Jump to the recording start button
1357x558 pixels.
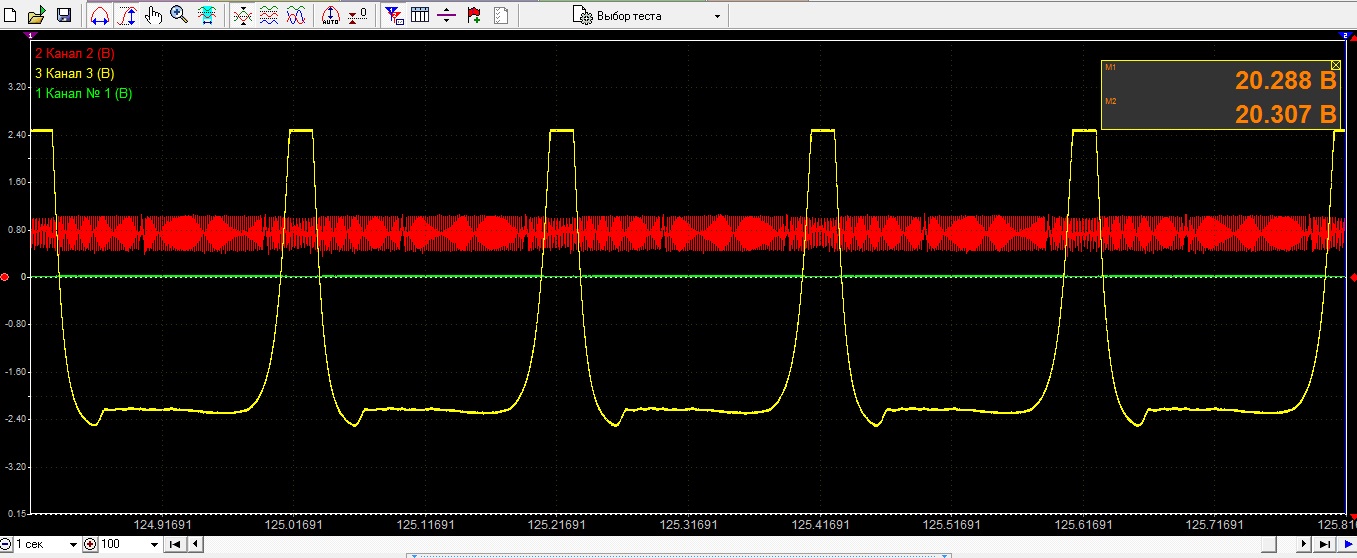pos(175,544)
